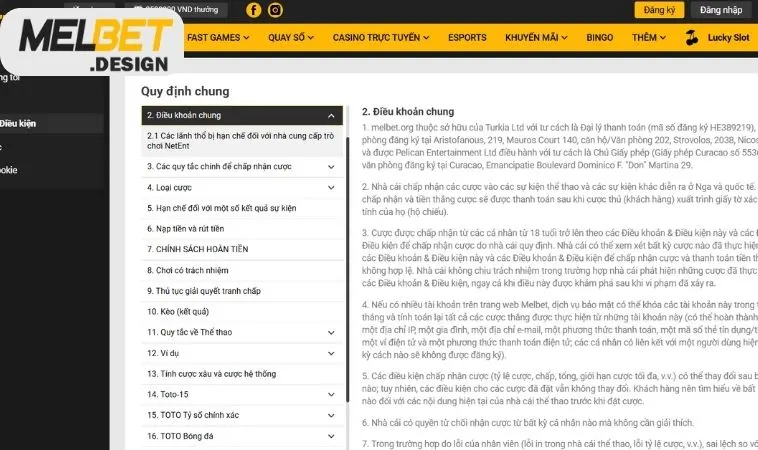Open 13. Tính cược xâu và cược hệ thống

tap(242, 374)
